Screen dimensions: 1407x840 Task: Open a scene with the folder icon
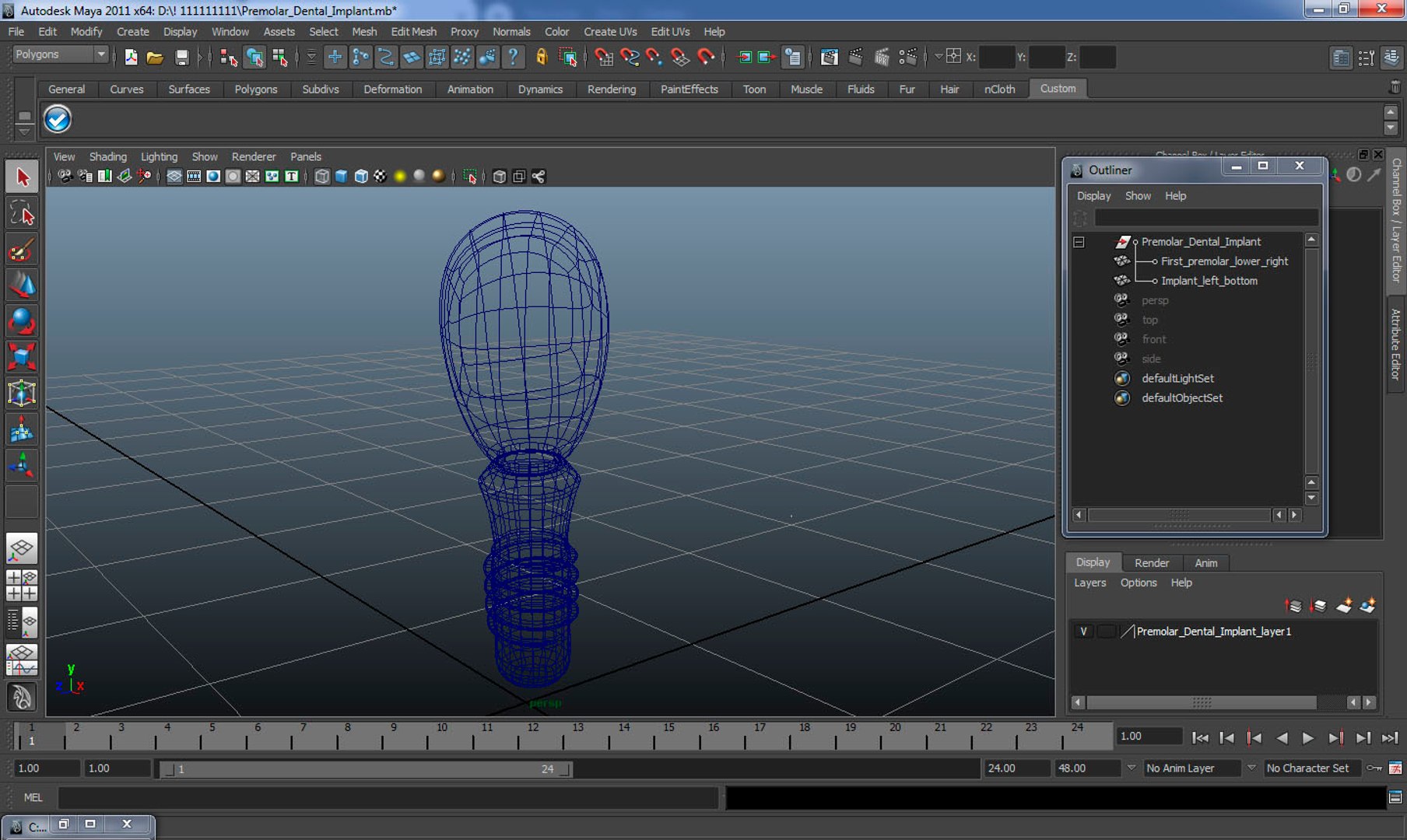tap(155, 58)
